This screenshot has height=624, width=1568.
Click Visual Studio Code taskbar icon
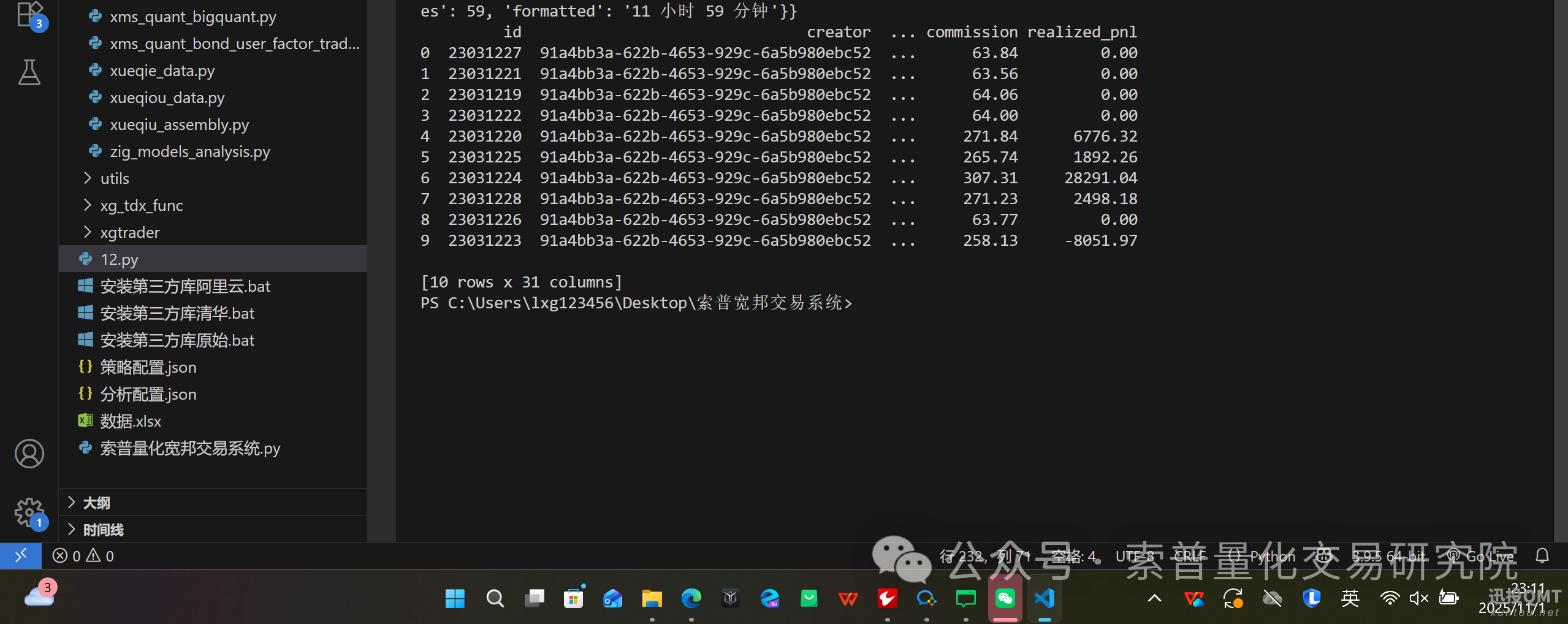[1045, 598]
